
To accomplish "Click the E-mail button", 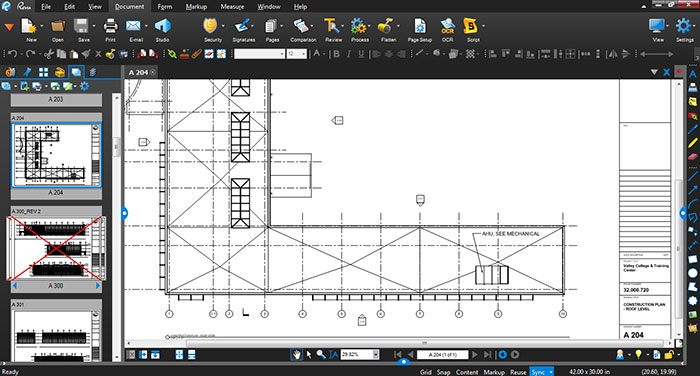I will 135,29.
